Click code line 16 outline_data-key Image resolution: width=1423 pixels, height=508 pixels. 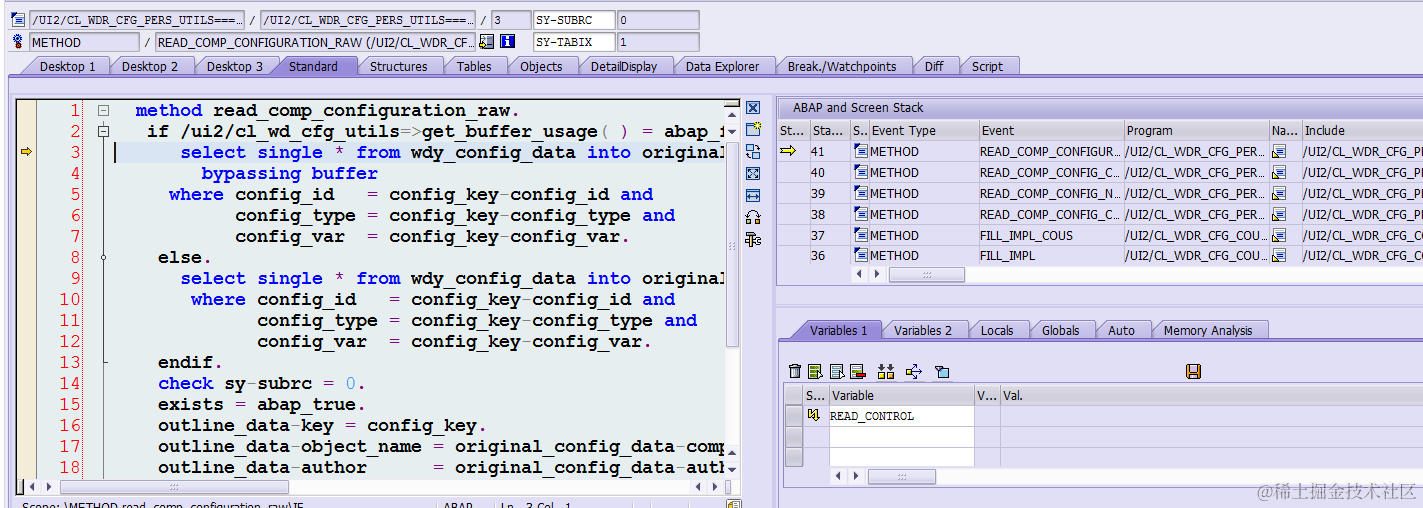pos(322,426)
